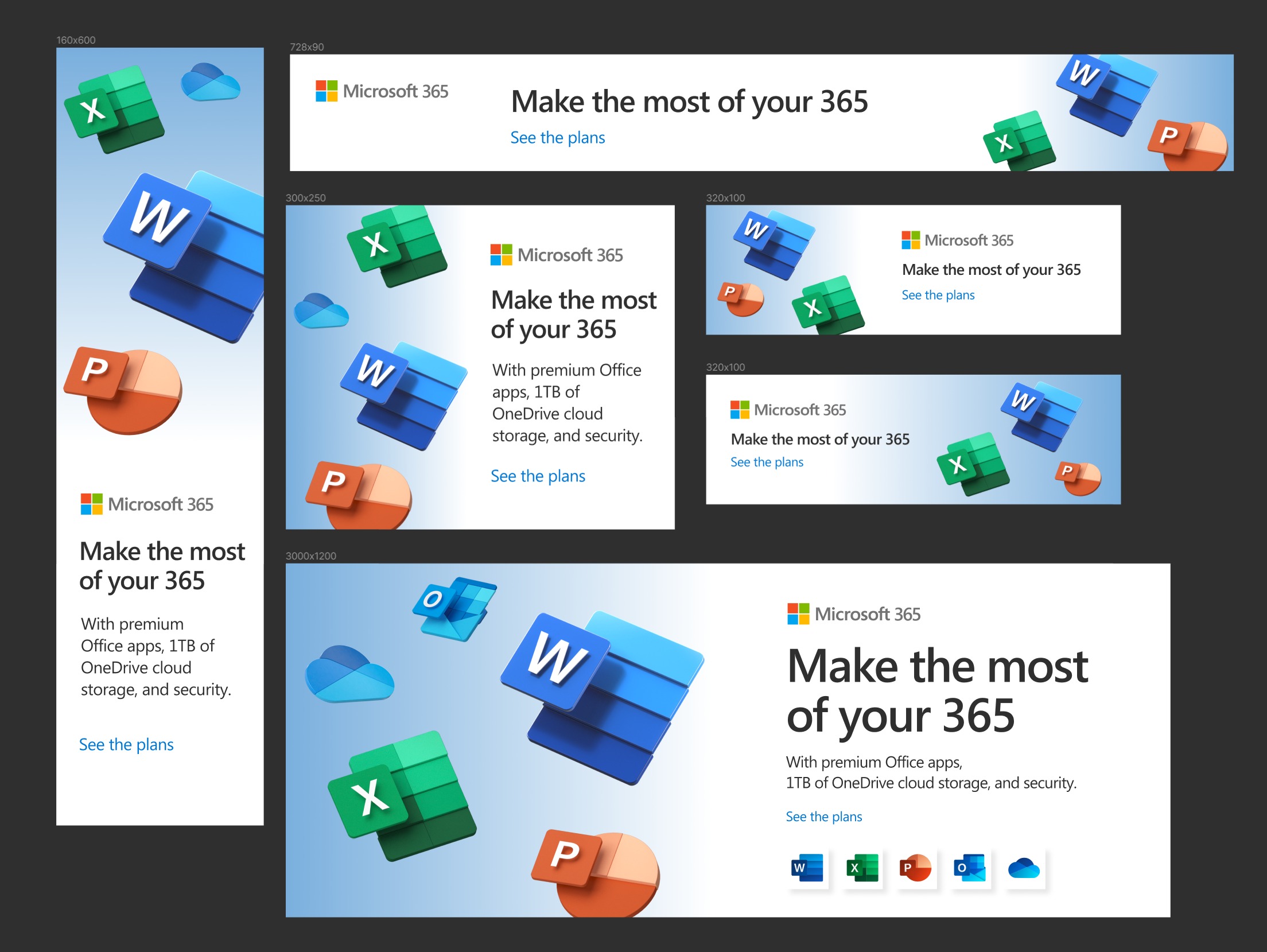
Task: Click the OneDrive cloud in the 300x250 banner
Action: tap(321, 310)
